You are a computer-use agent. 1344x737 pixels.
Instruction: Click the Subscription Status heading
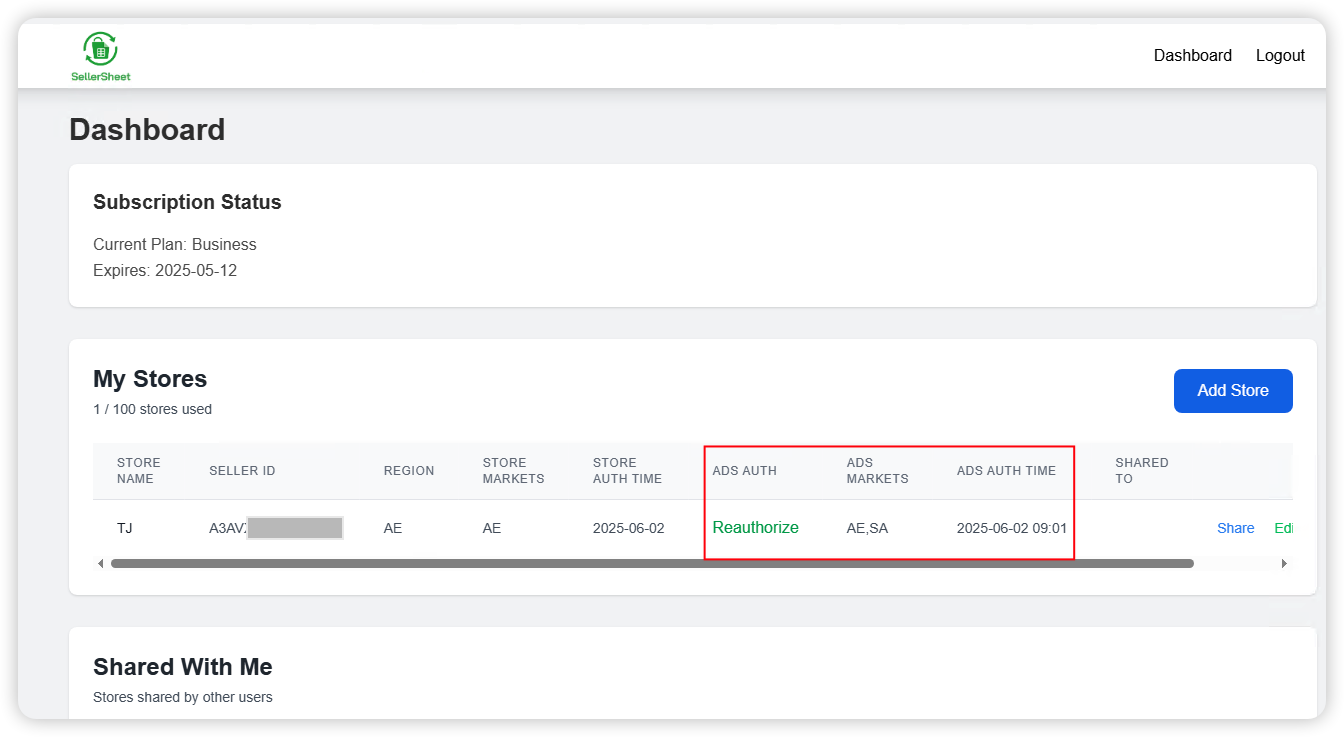[187, 202]
